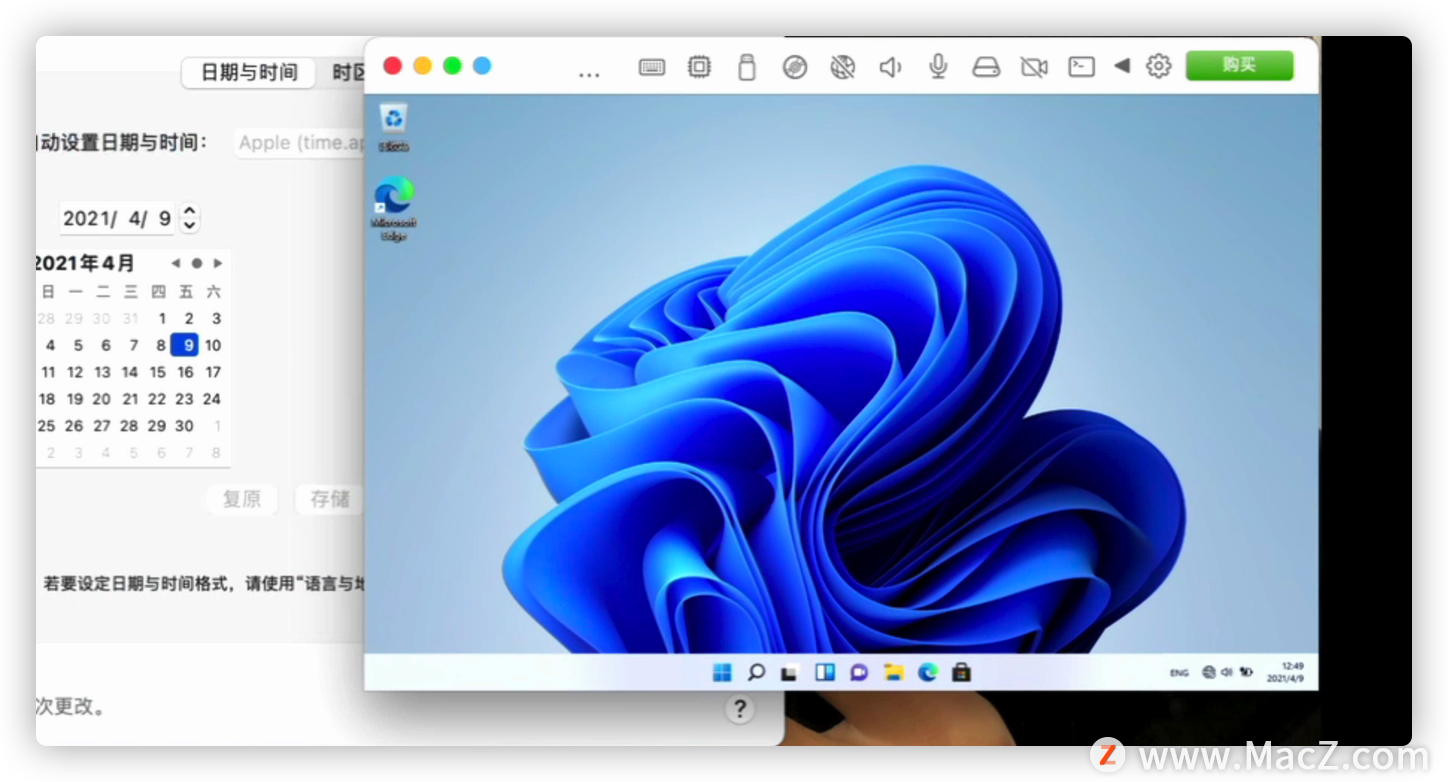Select day 17 in the April calendar

click(213, 372)
